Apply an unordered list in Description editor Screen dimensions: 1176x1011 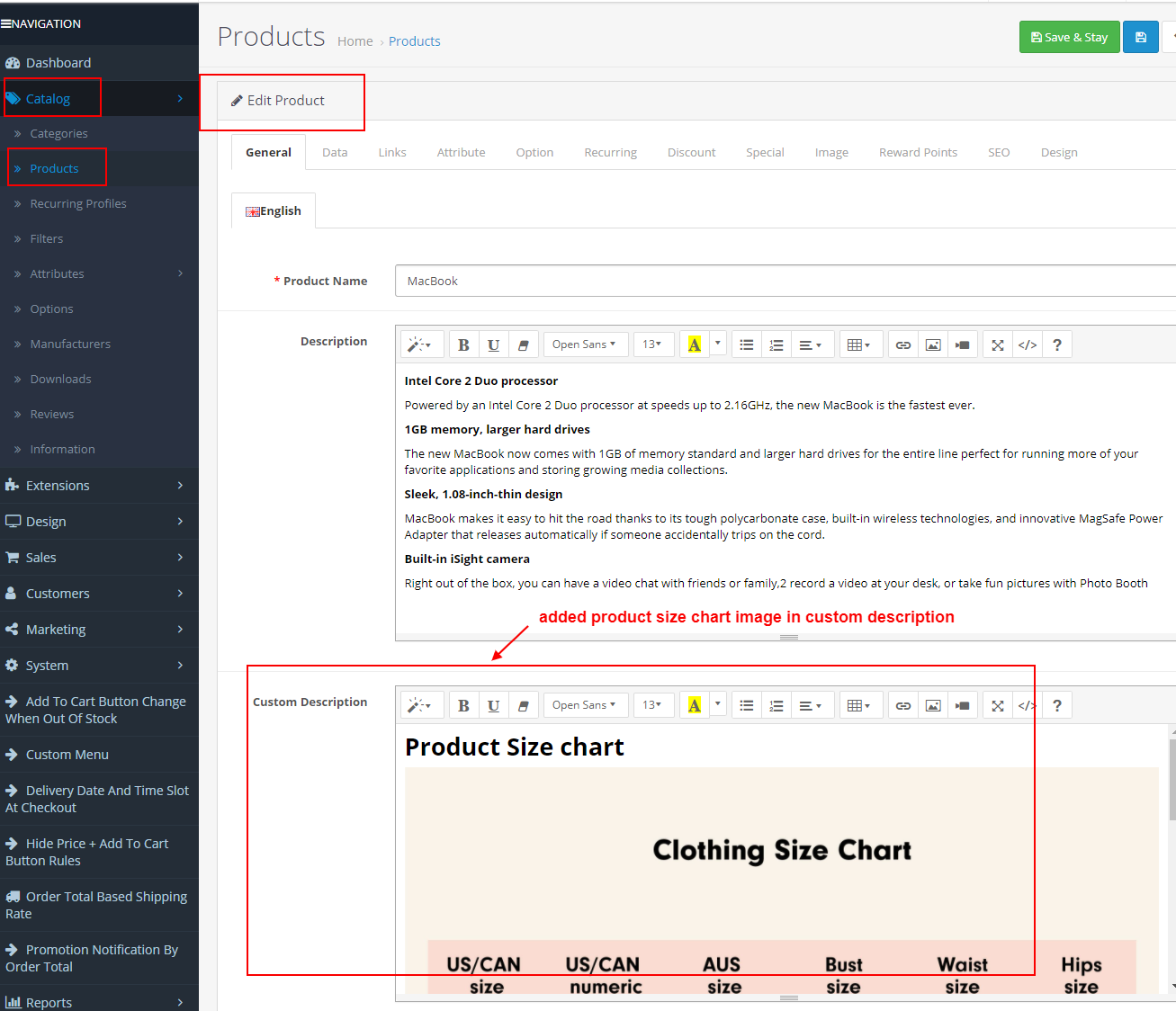[746, 344]
